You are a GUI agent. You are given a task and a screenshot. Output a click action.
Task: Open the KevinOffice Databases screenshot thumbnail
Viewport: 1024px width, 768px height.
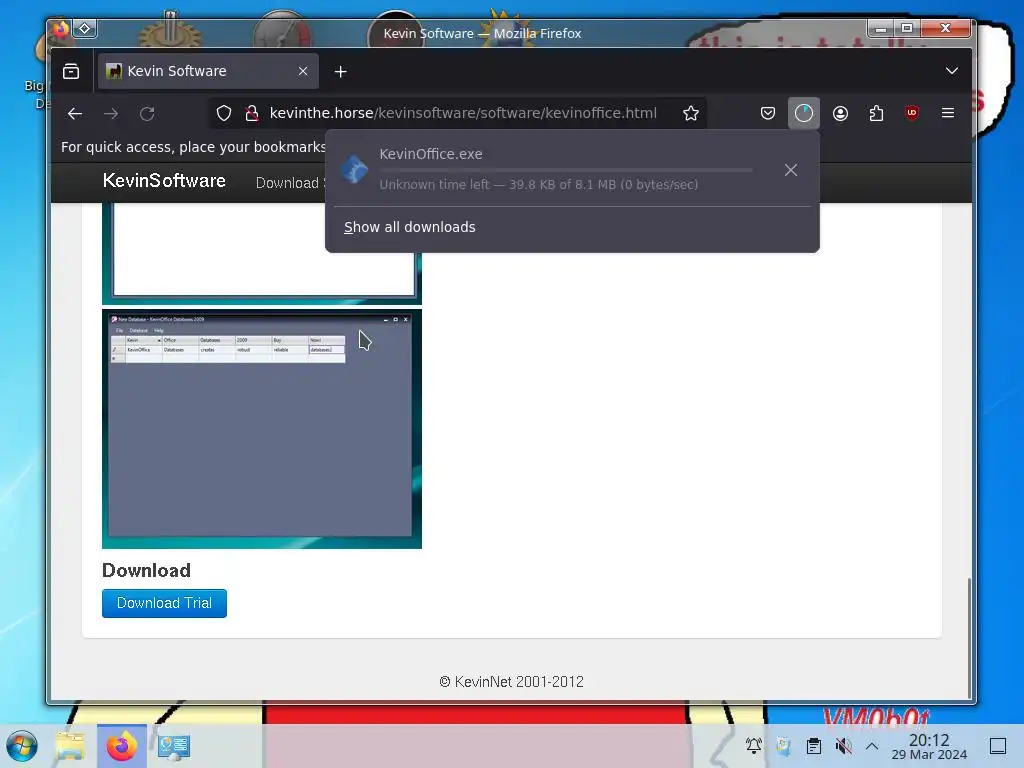tap(261, 429)
